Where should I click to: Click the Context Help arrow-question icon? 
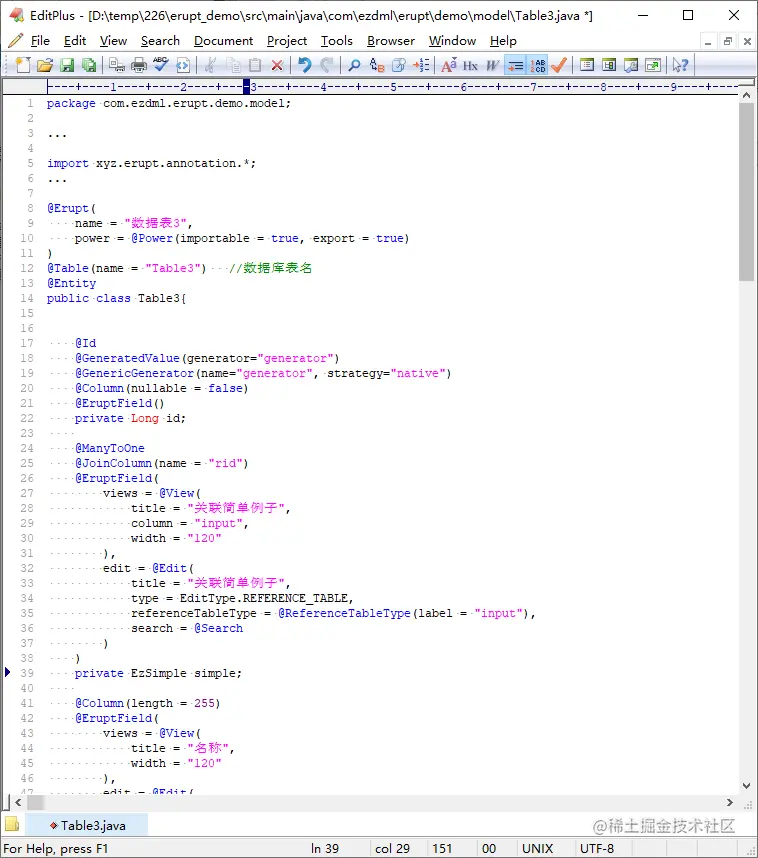(x=680, y=65)
